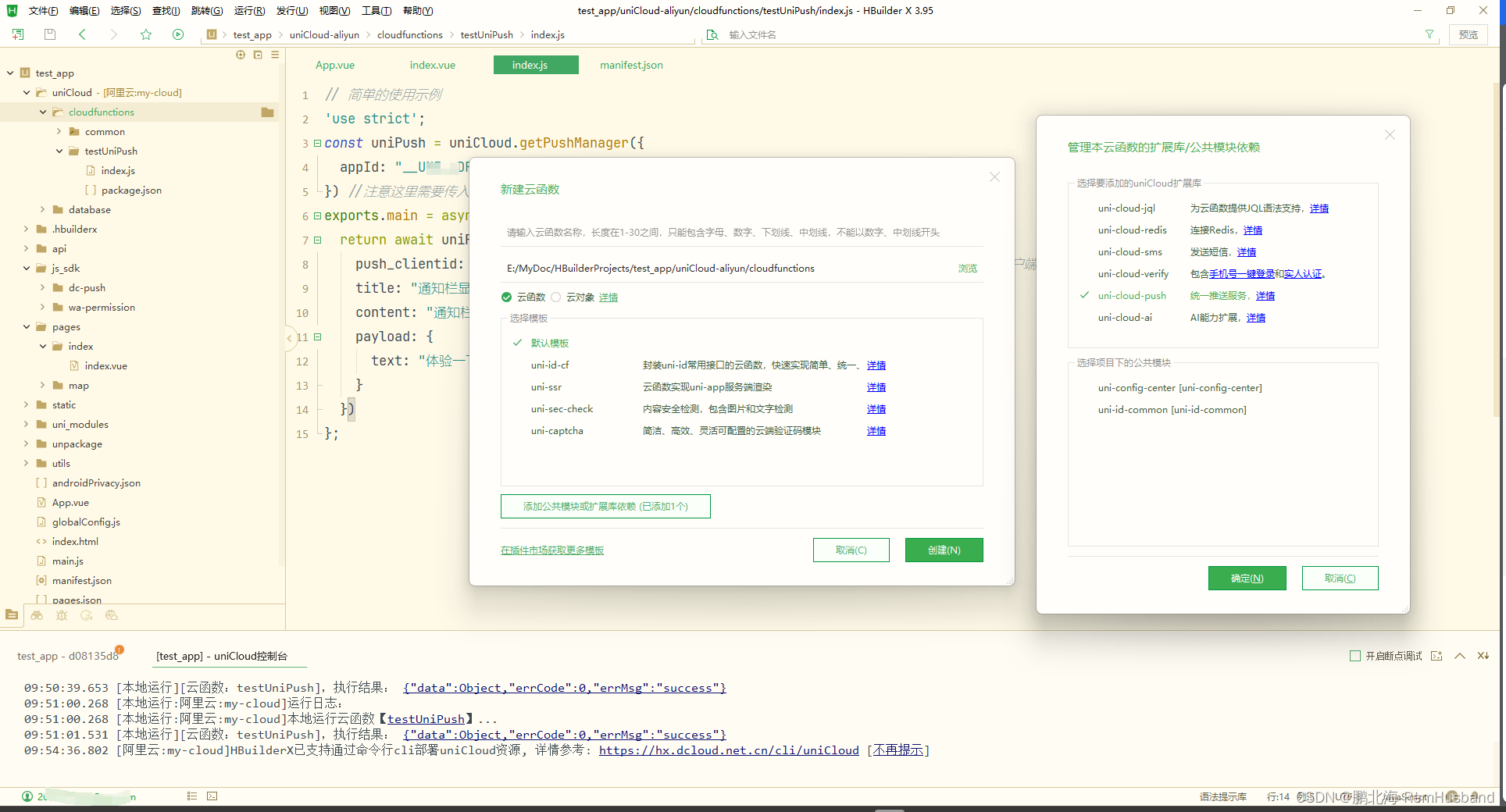Click the 创建(N) button

(944, 550)
